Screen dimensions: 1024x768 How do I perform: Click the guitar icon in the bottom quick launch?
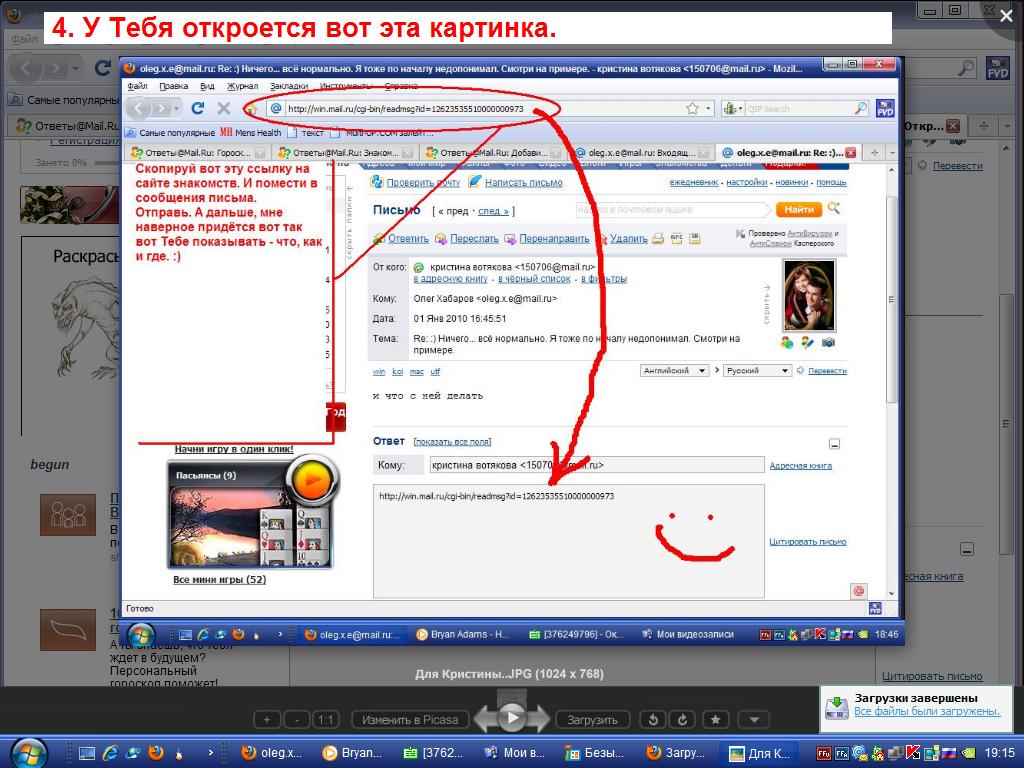[x=178, y=754]
